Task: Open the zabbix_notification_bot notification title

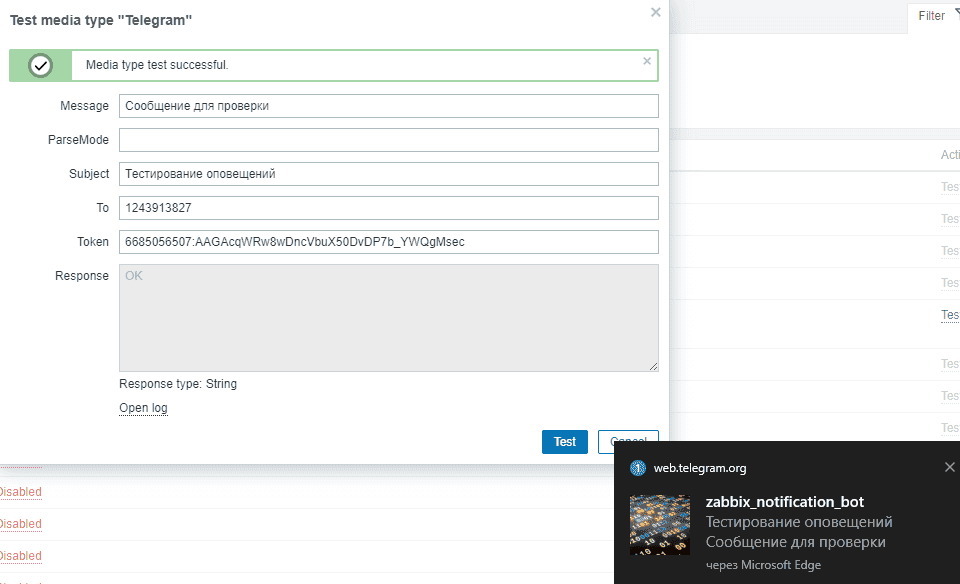Action: pyautogui.click(x=784, y=502)
